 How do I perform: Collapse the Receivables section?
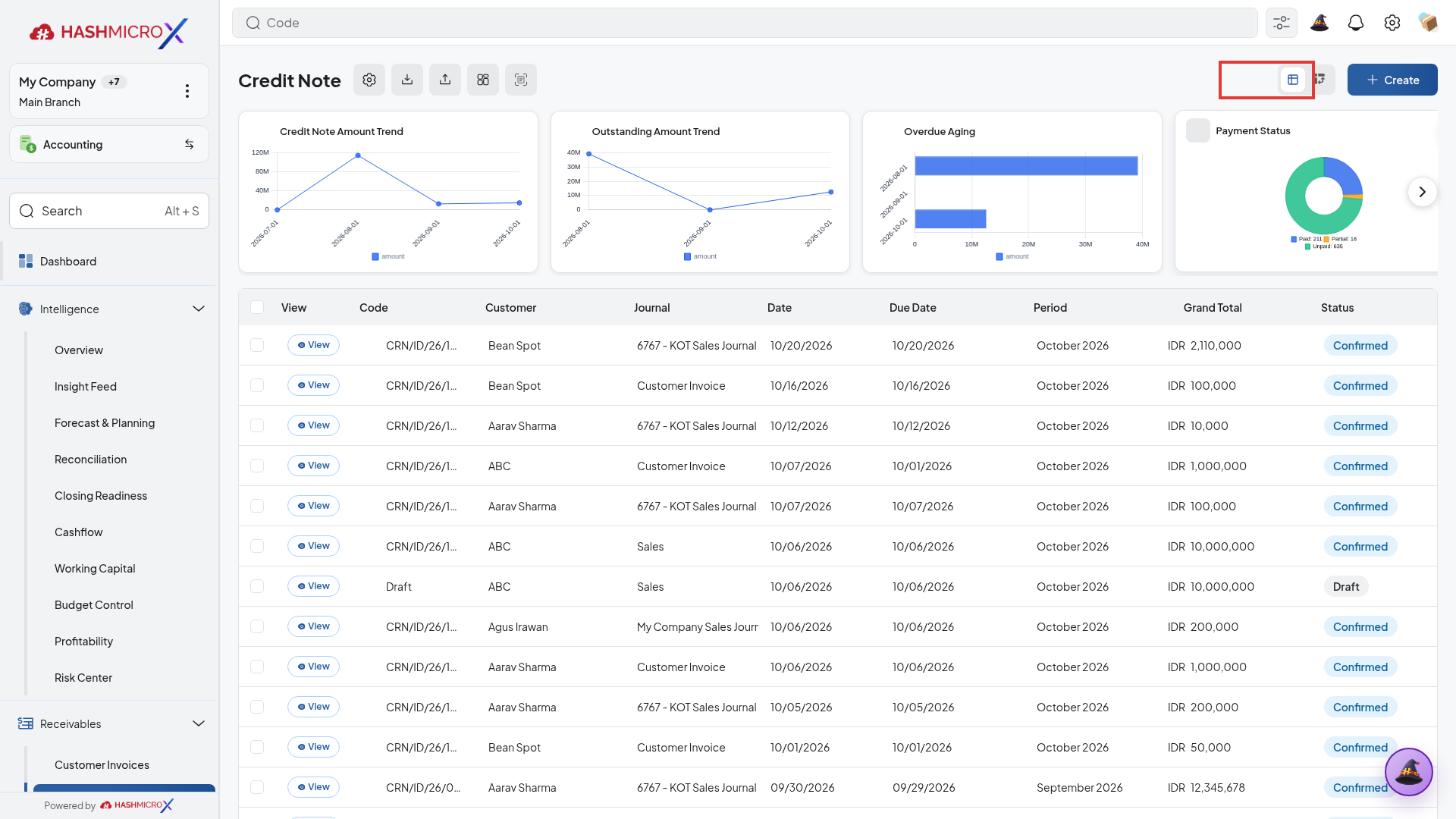(199, 723)
